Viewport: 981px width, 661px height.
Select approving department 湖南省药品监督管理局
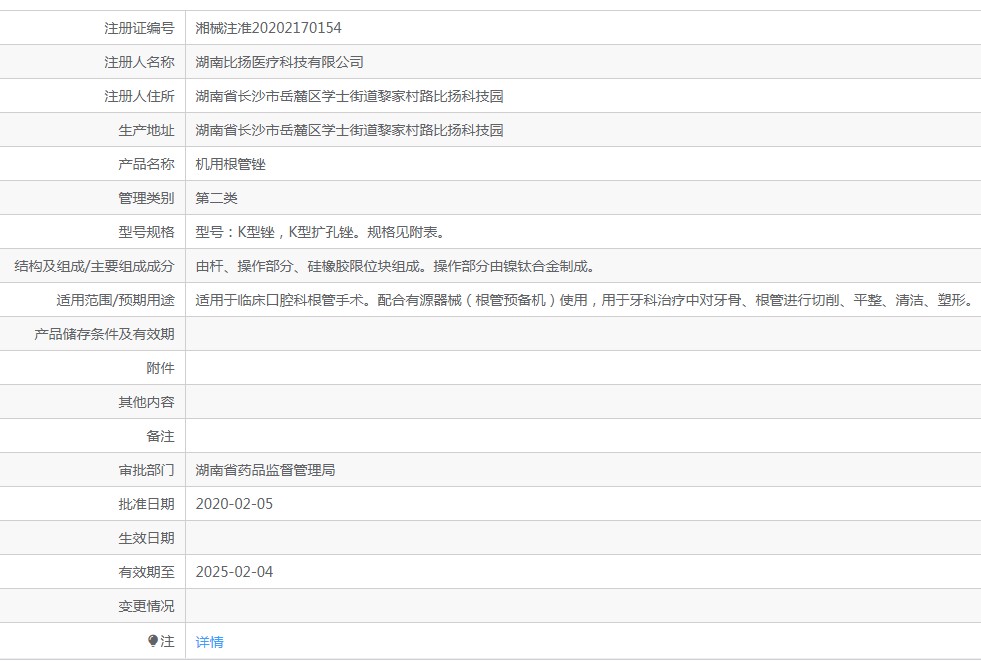point(265,470)
